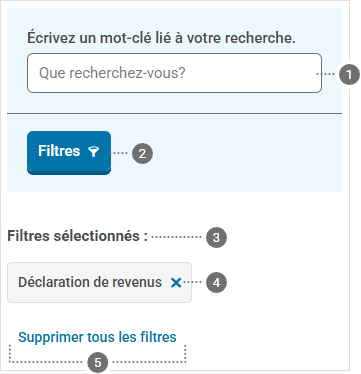Image resolution: width=361 pixels, height=374 pixels.
Task: Click the Supprimer tous les filtres link
Action: [97, 337]
